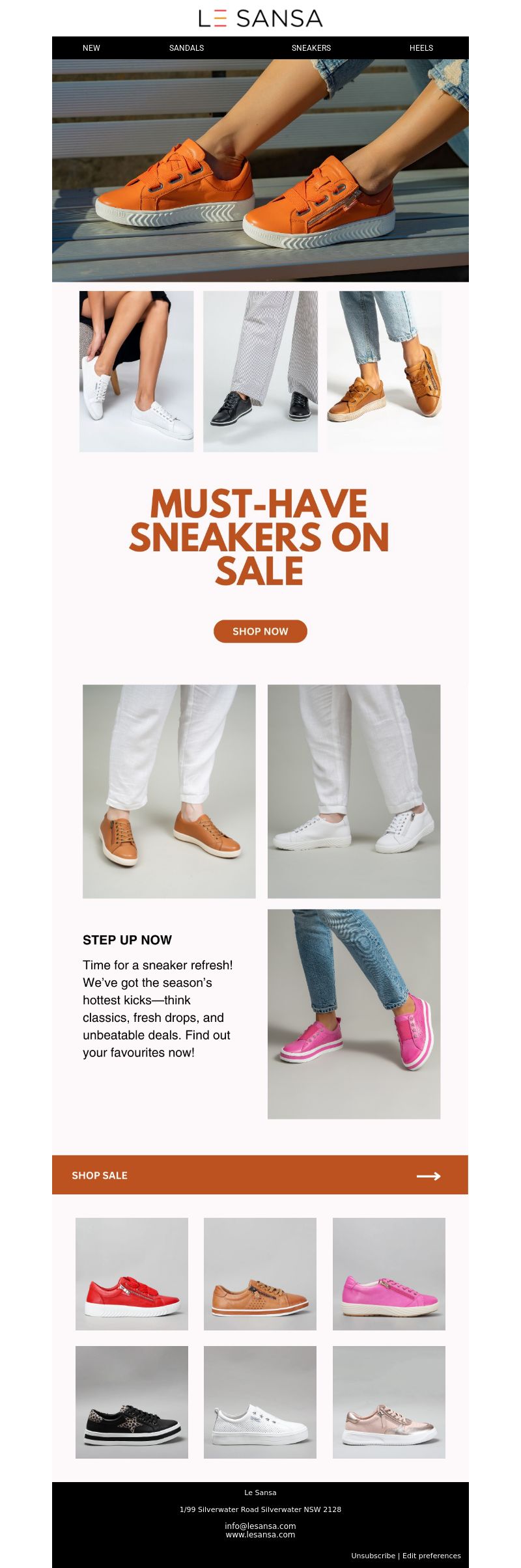
Task: Open the tan sneakers with white pants photo
Action: tap(169, 791)
